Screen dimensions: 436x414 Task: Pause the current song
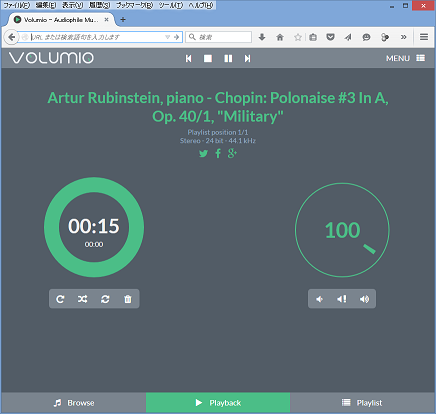point(228,59)
